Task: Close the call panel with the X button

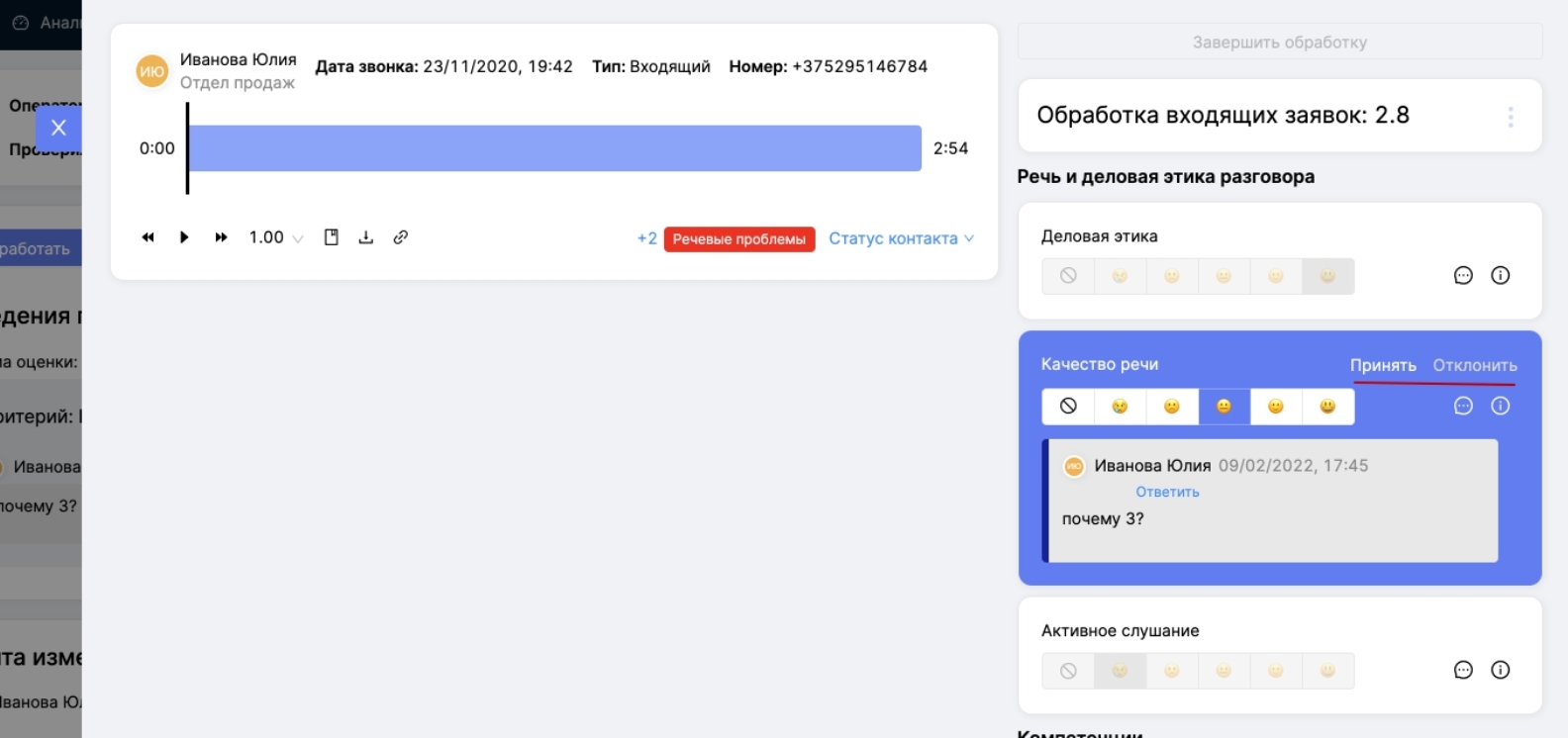Action: tap(58, 128)
